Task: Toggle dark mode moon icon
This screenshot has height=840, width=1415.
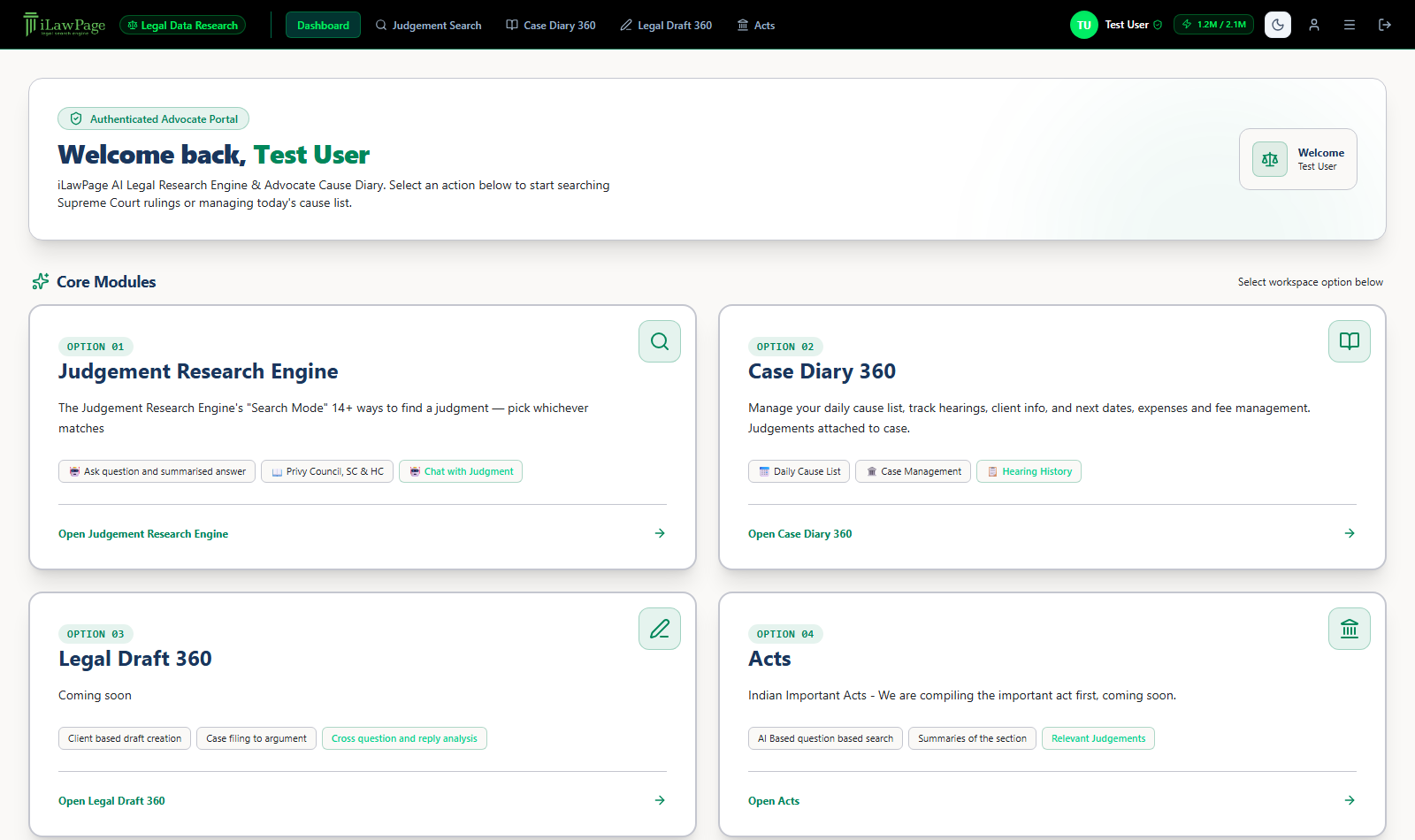Action: click(1278, 25)
